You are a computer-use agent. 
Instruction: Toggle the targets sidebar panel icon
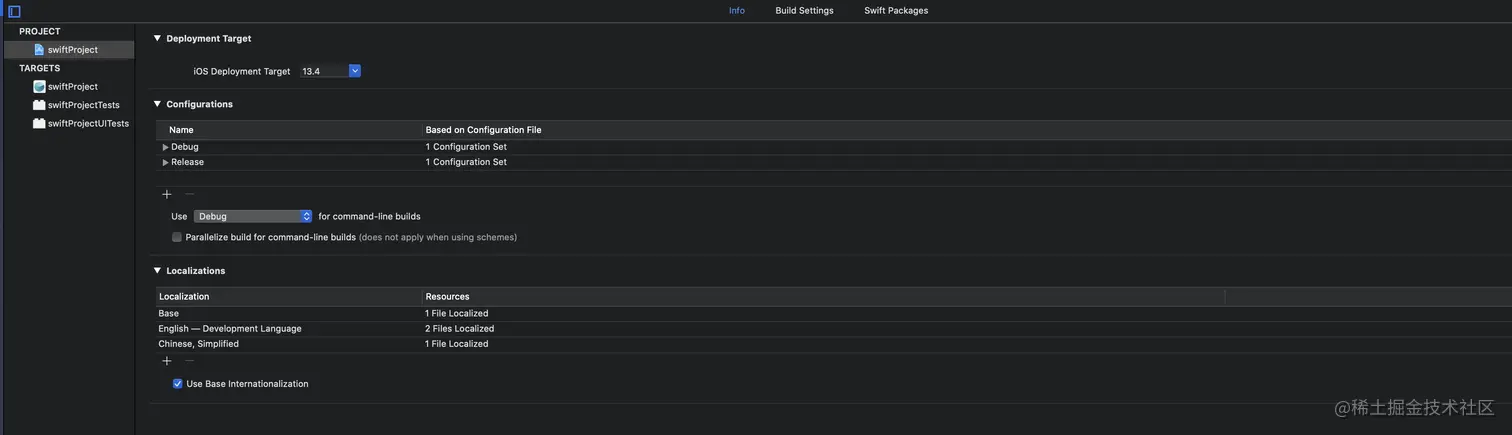14,11
